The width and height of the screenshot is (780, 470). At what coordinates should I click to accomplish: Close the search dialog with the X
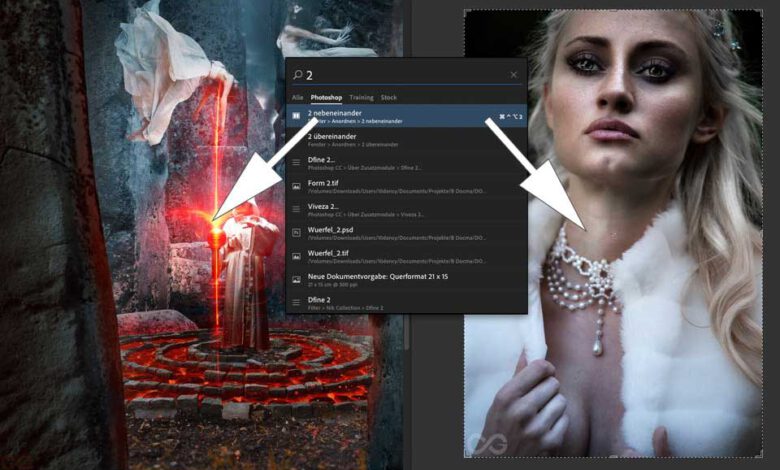[513, 75]
